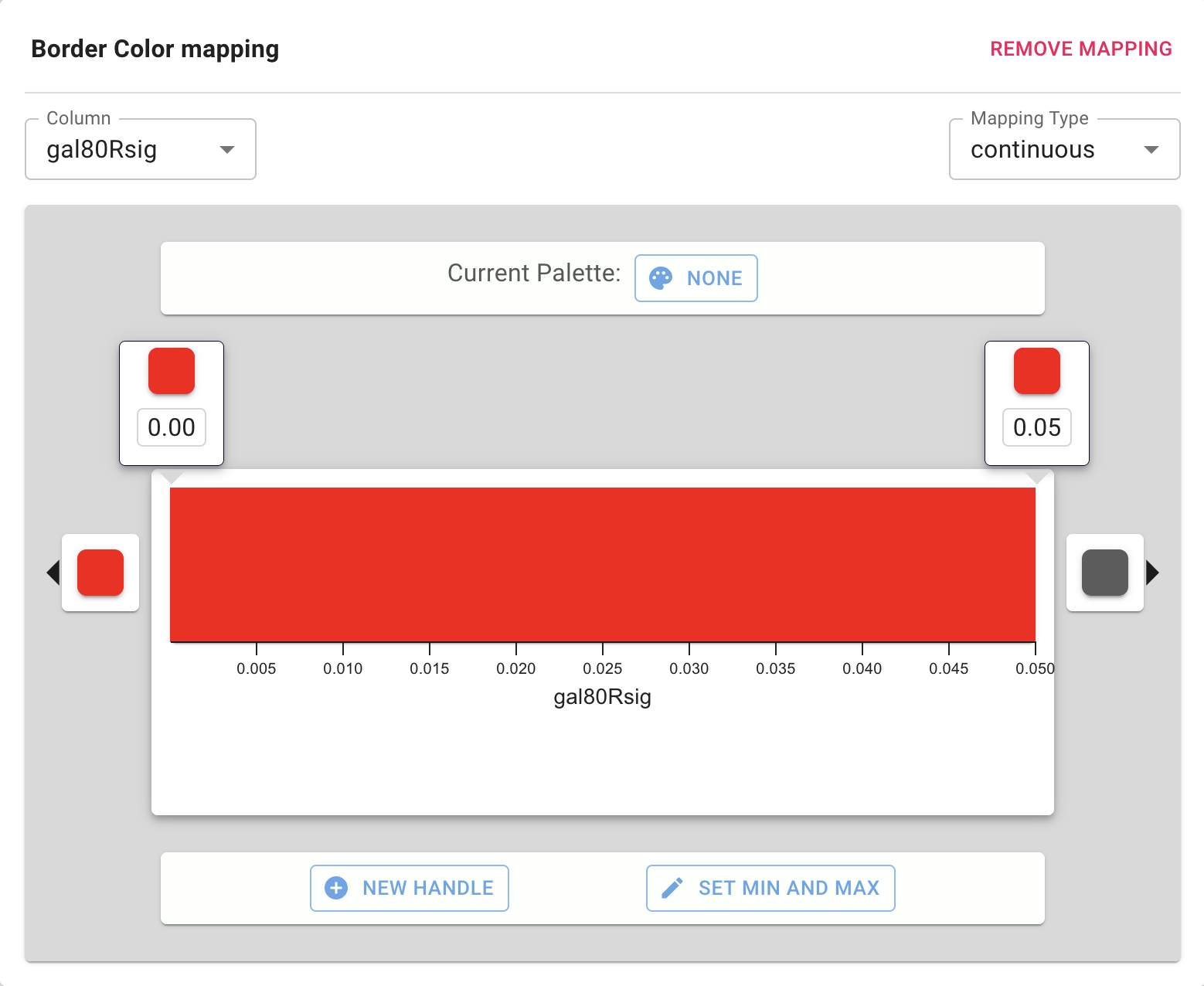Image resolution: width=1204 pixels, height=986 pixels.
Task: Click the SET MIN AND MAX button
Action: pyautogui.click(x=770, y=888)
